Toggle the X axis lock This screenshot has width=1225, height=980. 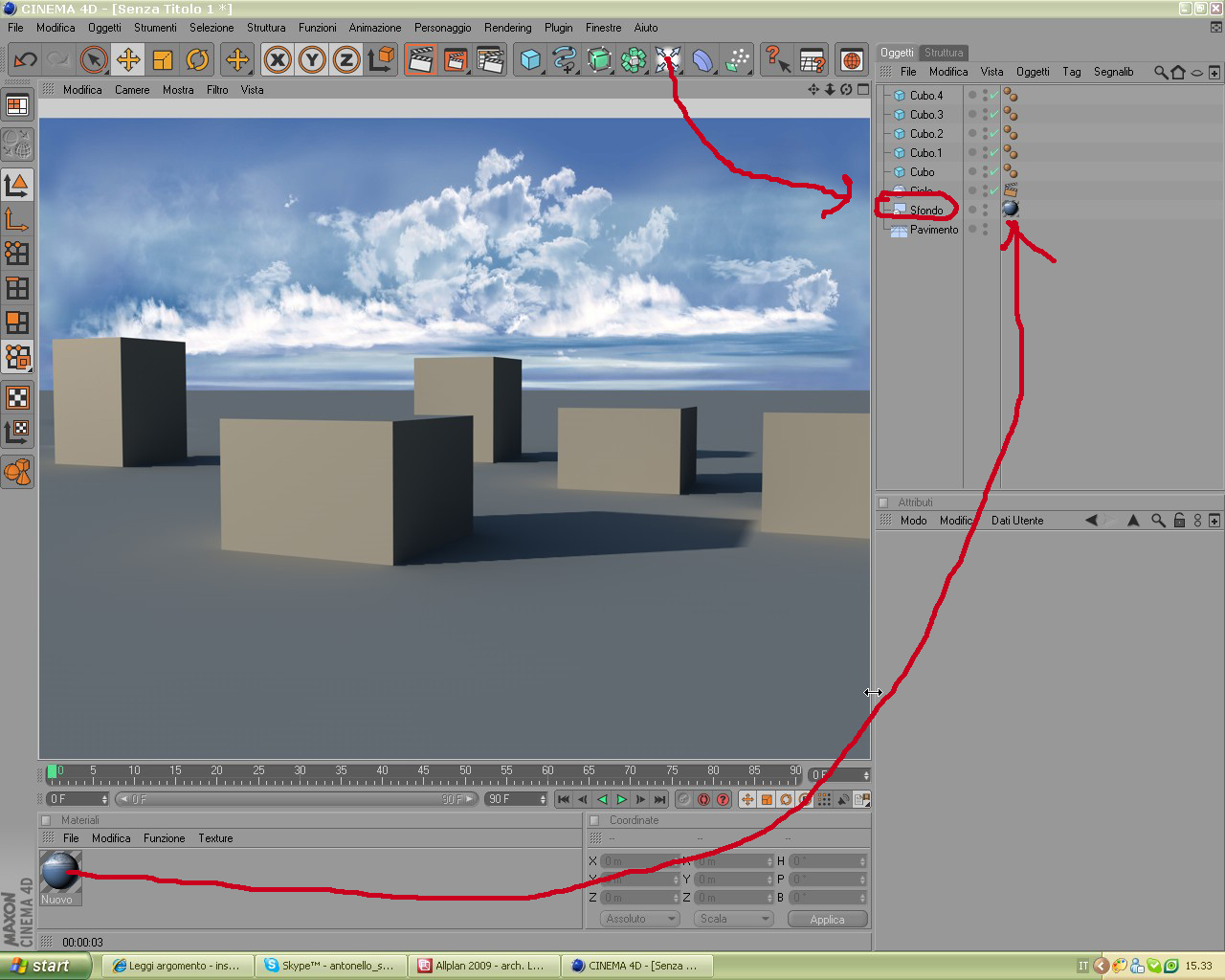[x=278, y=60]
